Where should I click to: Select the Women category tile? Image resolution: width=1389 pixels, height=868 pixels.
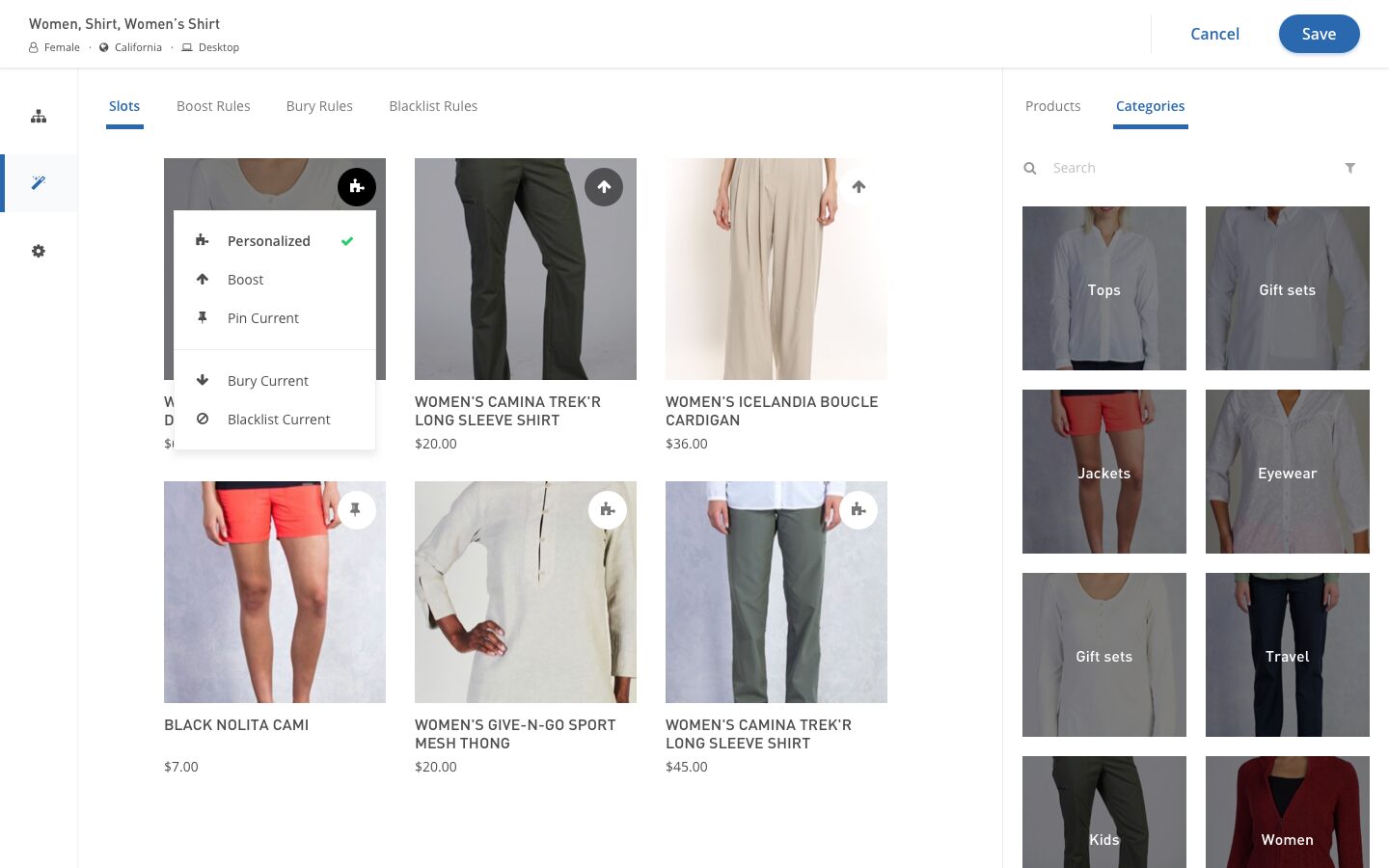pyautogui.click(x=1288, y=812)
